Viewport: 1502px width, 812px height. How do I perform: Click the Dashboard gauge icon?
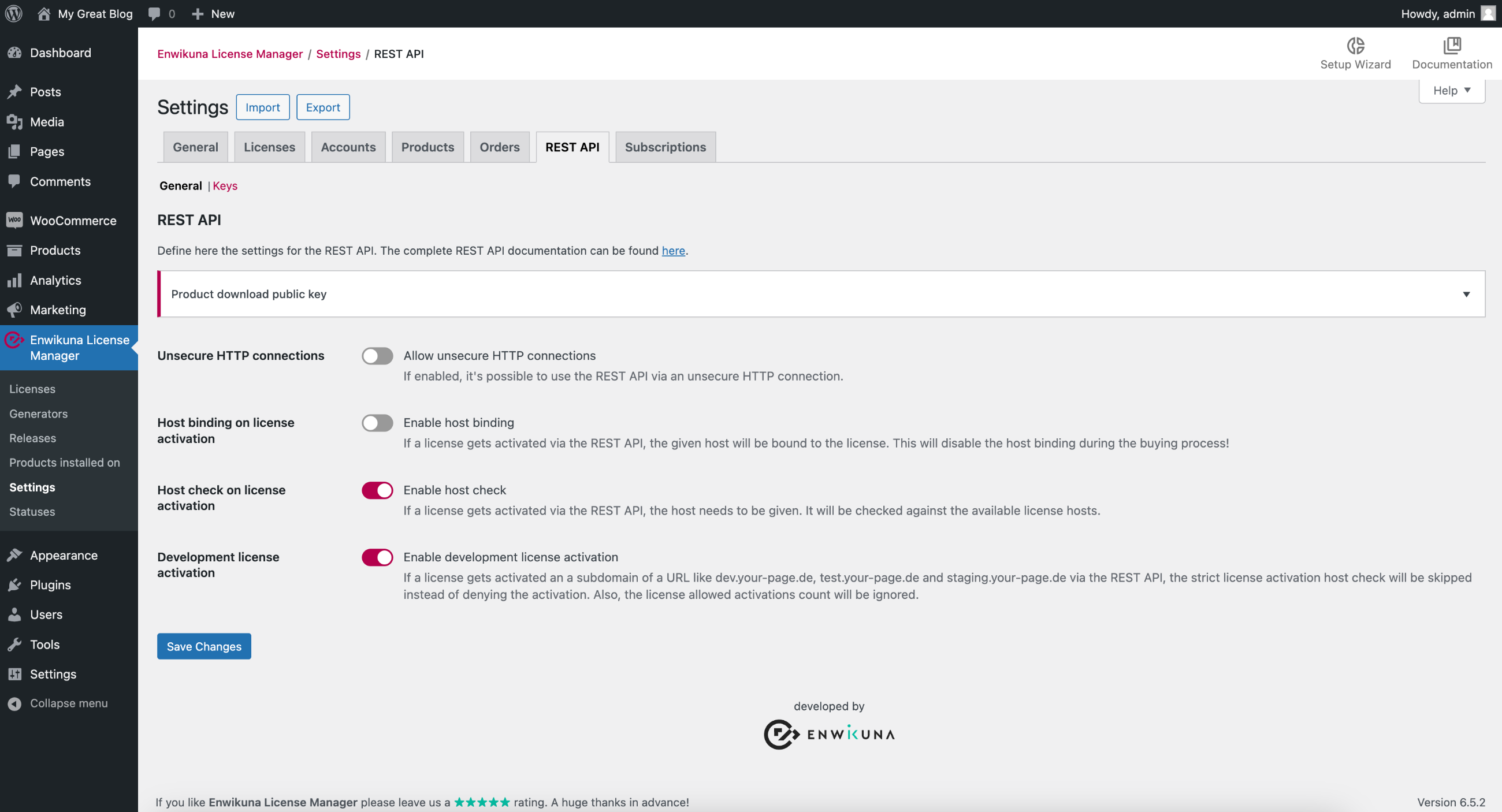point(14,53)
